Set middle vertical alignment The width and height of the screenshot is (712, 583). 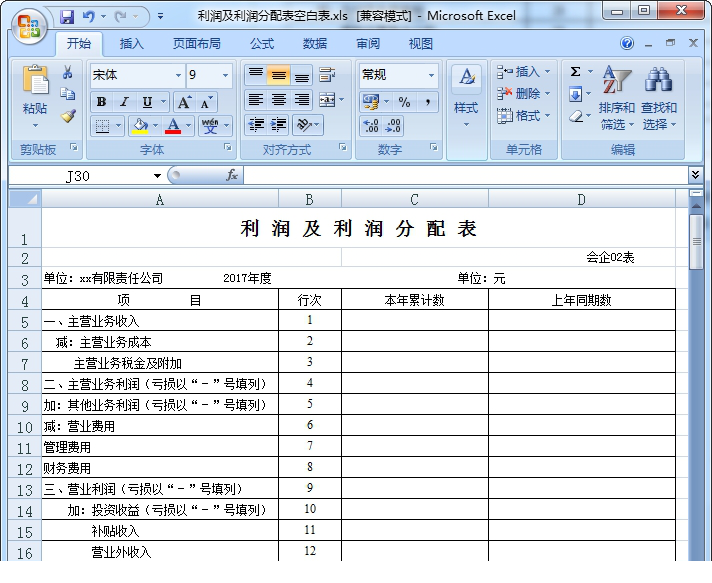(278, 75)
